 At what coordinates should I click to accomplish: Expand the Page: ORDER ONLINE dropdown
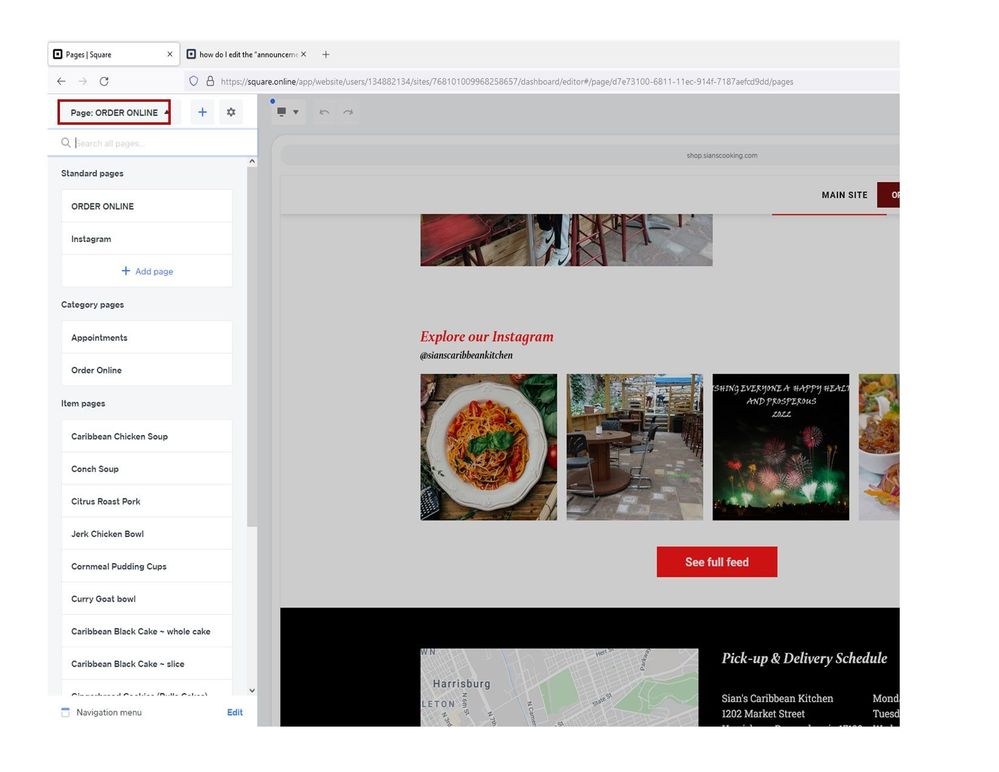(x=114, y=112)
